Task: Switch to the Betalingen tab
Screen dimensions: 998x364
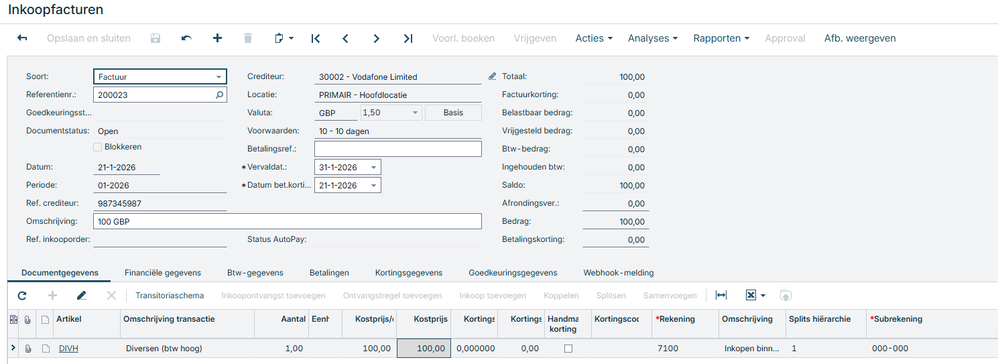Action: tap(329, 272)
